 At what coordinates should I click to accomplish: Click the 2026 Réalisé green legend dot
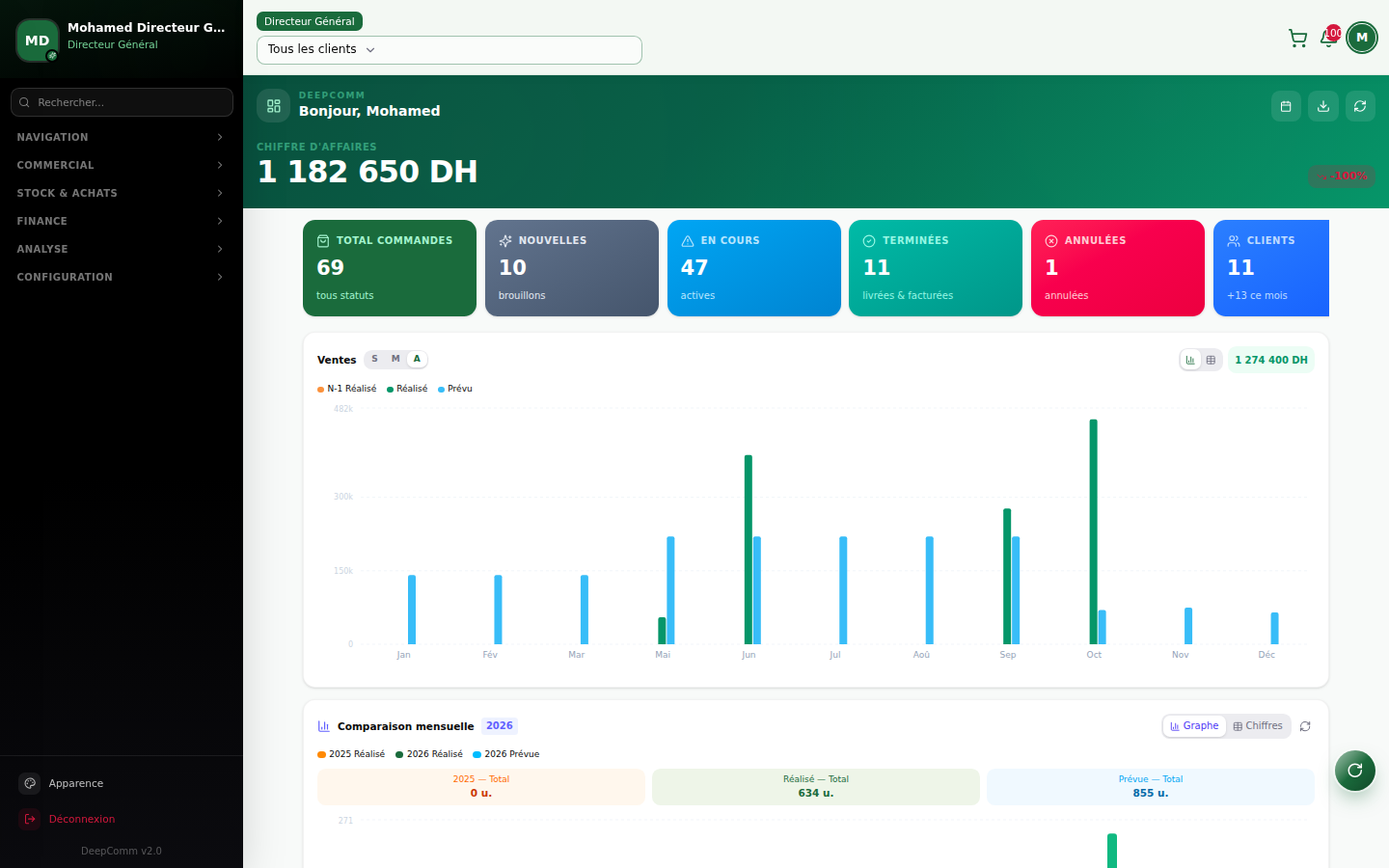[399, 755]
